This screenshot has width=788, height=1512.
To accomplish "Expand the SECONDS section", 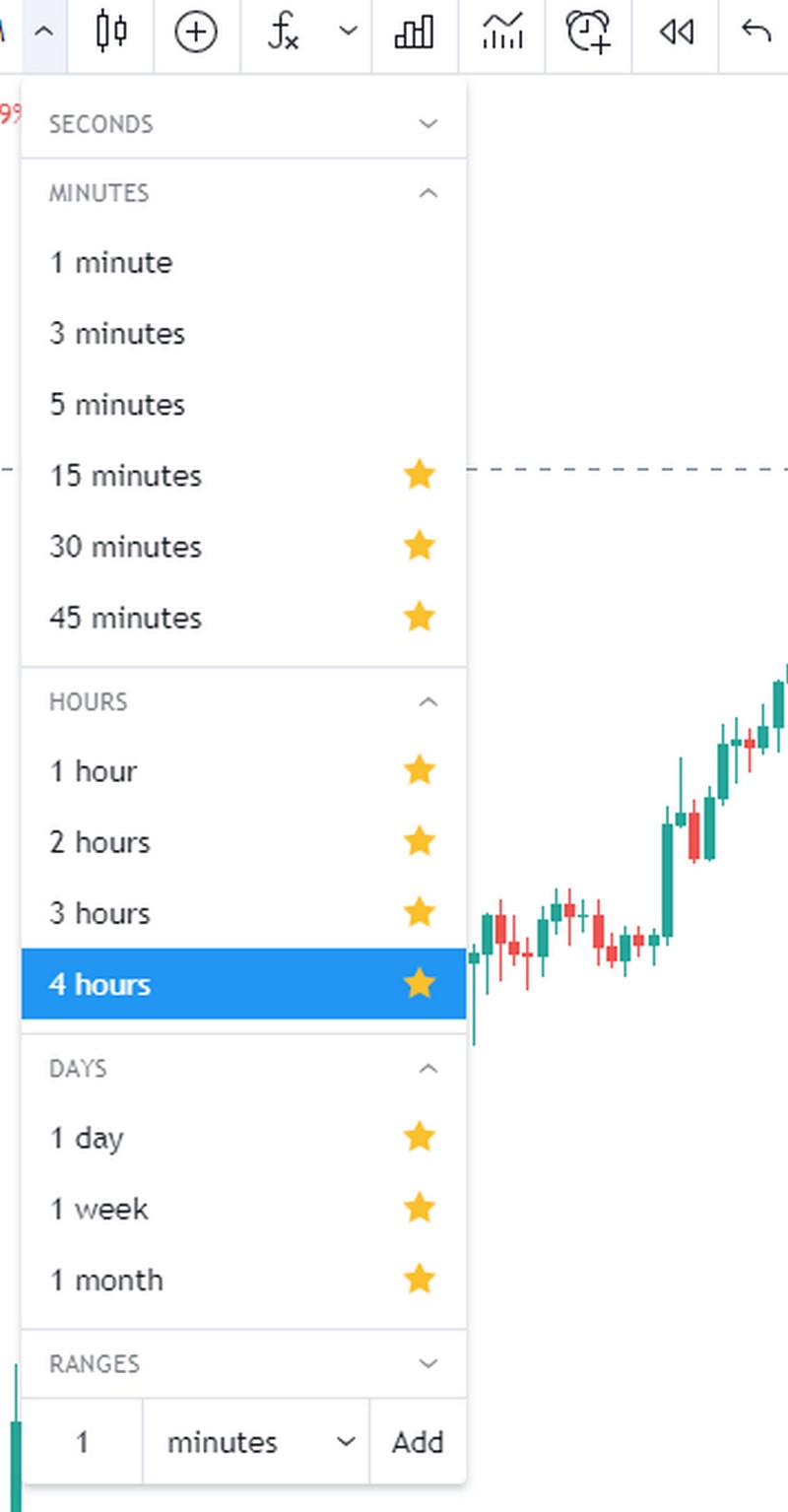I will [427, 124].
